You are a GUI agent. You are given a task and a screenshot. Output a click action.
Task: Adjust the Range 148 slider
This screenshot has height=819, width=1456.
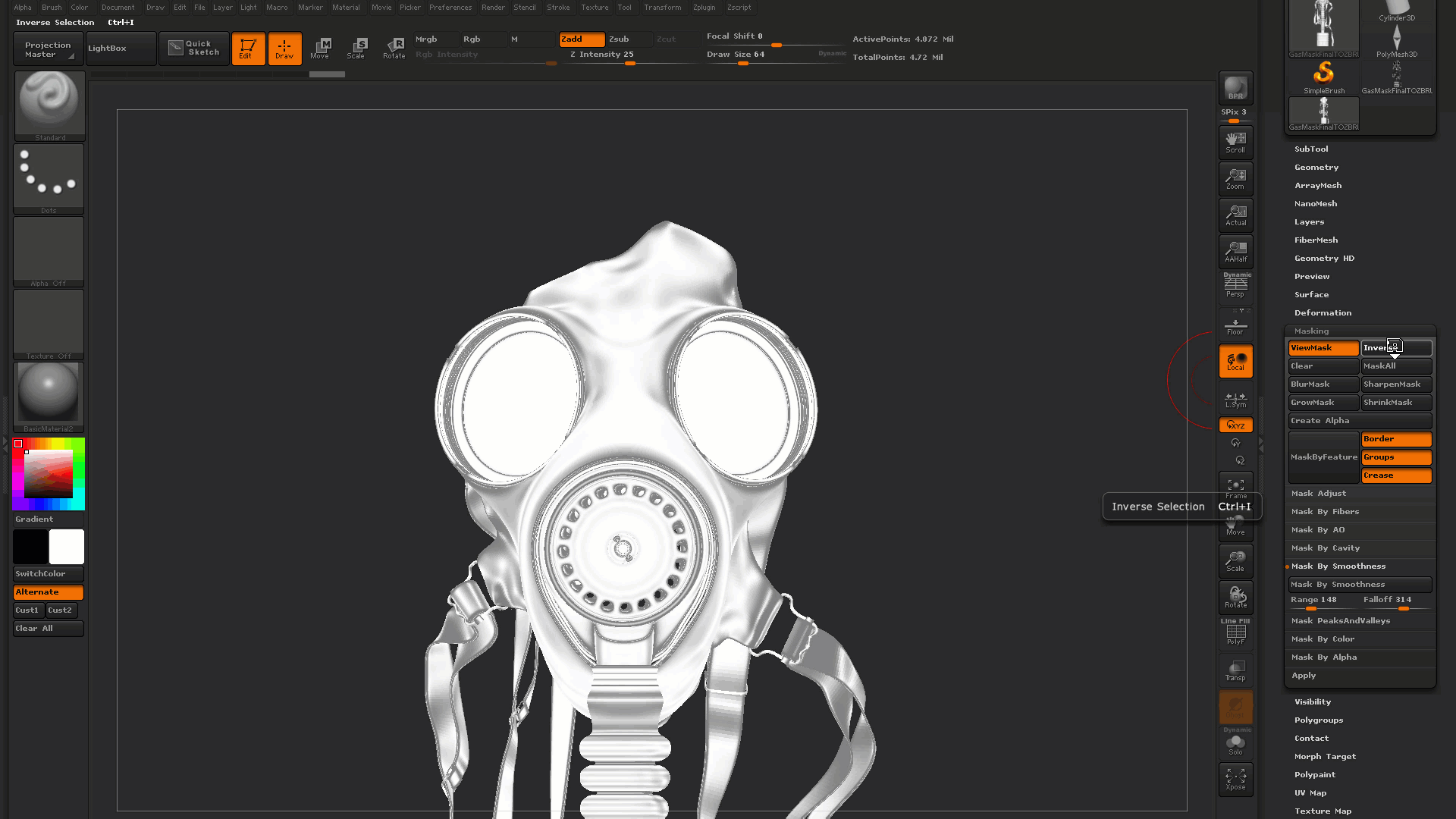pyautogui.click(x=1323, y=602)
